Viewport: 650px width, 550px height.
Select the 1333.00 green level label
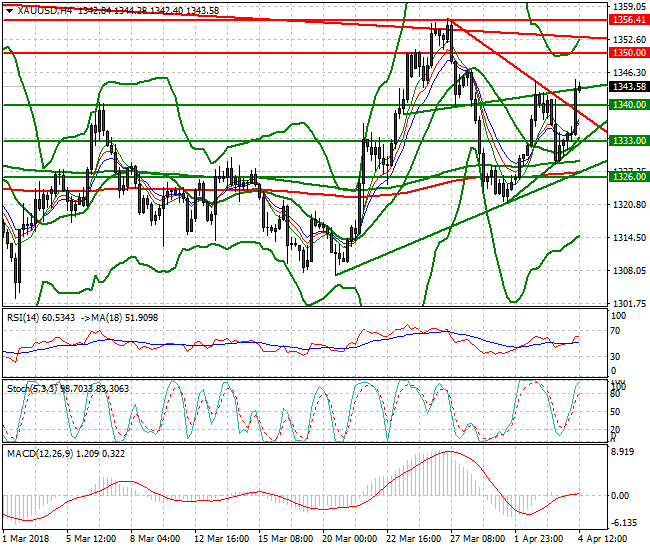click(629, 141)
